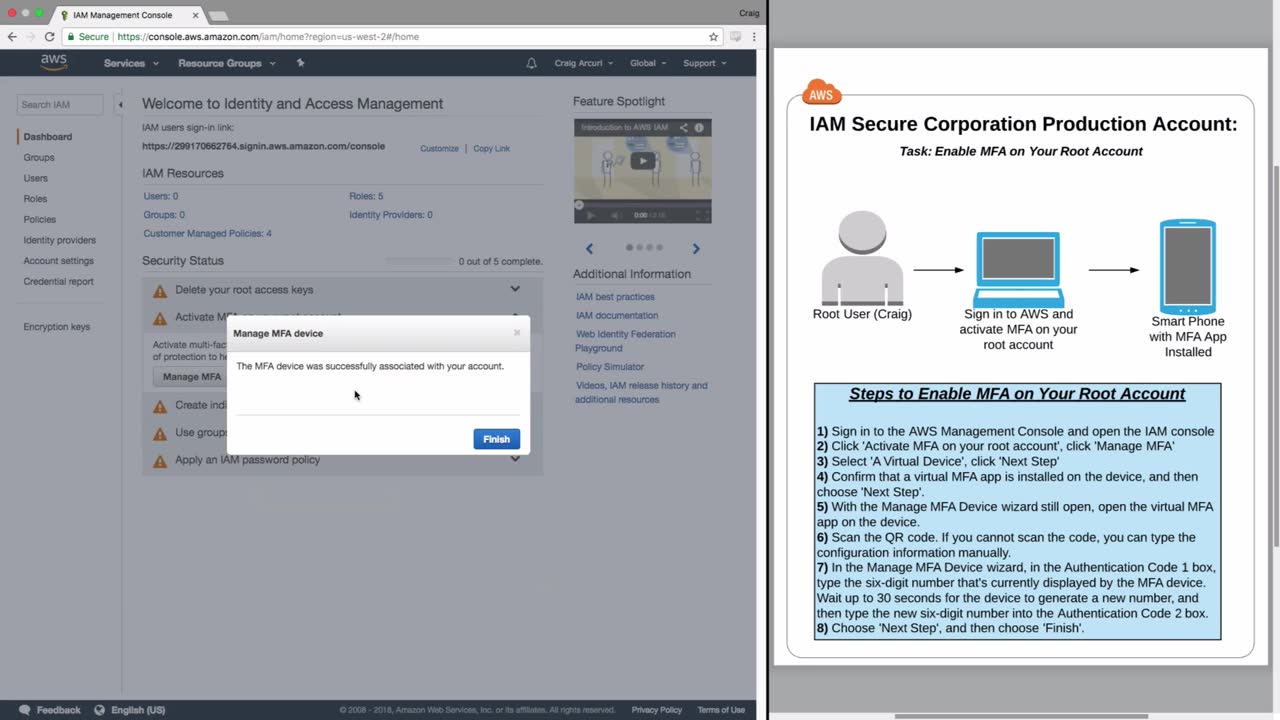The width and height of the screenshot is (1280, 720).
Task: Click the warning icon beside Delete your root access keys
Action: [160, 291]
